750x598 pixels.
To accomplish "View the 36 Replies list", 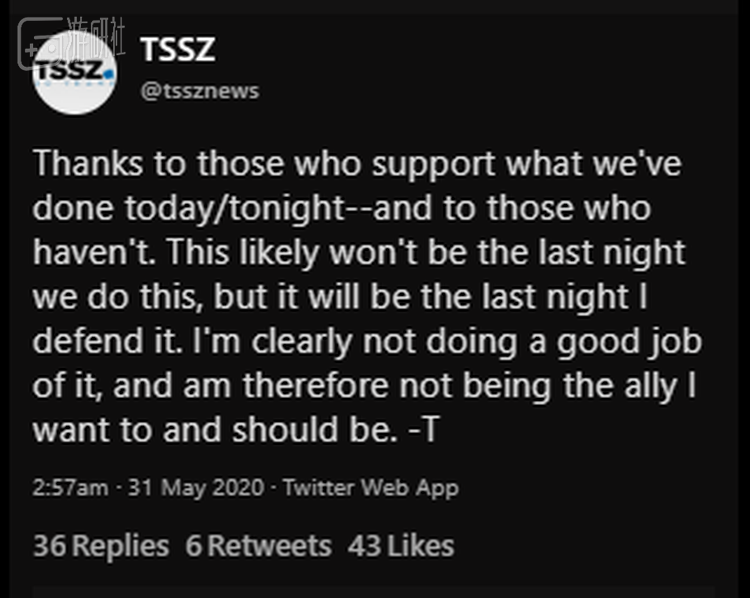I will [101, 546].
